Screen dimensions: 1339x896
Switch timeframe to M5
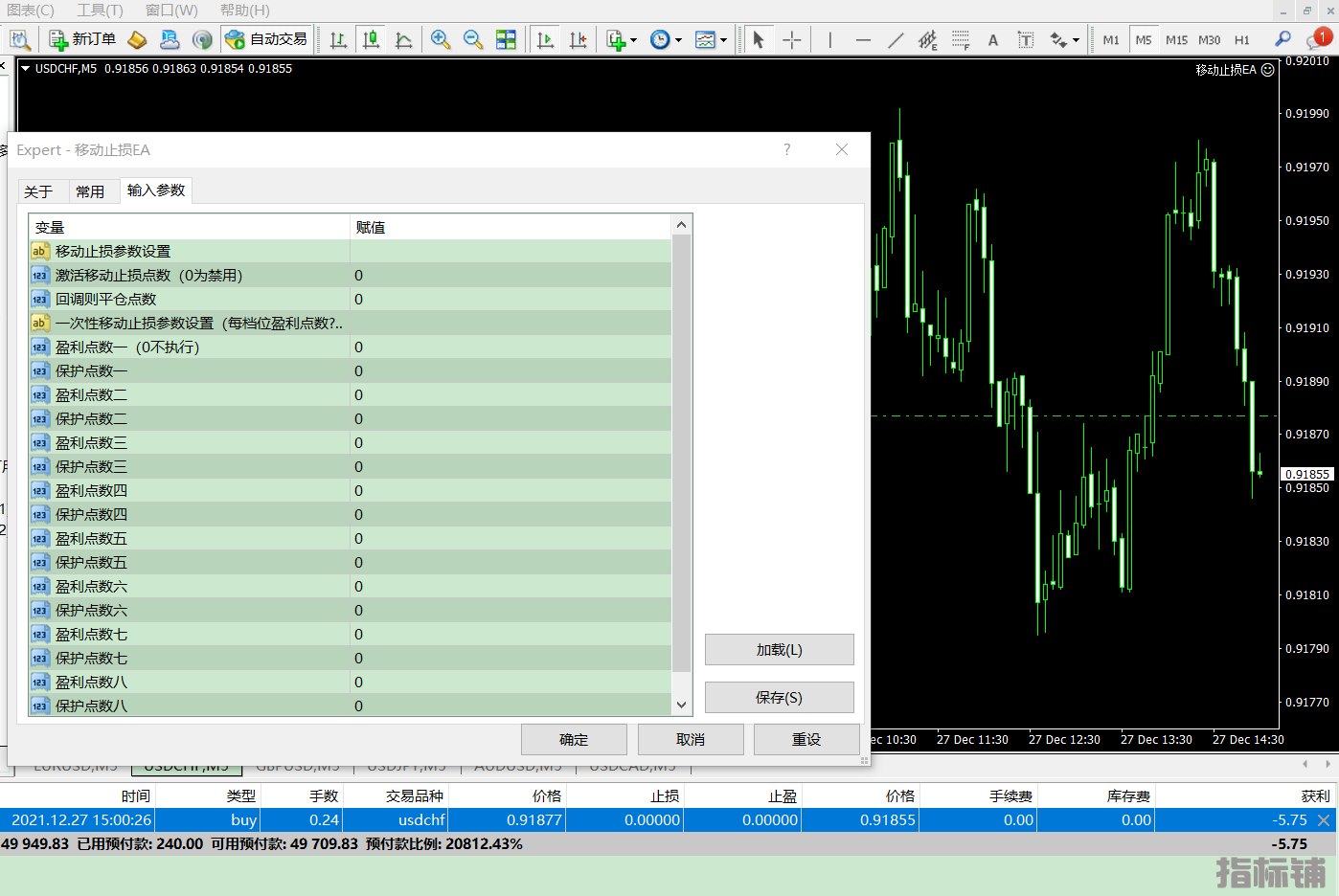(x=1144, y=40)
